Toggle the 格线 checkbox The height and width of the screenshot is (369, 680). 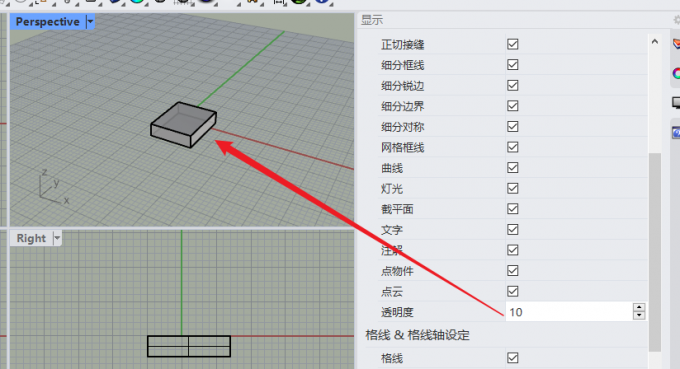[x=513, y=358]
